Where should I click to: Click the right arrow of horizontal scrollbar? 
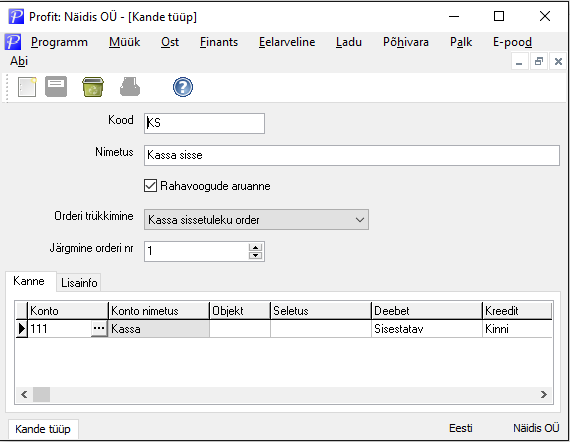tap(544, 394)
